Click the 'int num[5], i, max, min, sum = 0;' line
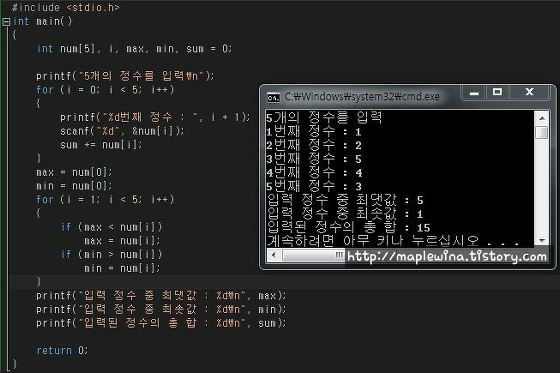This screenshot has height=373, width=560. click(134, 49)
